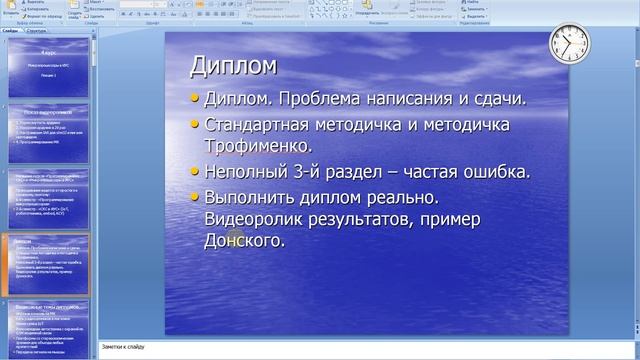Open the Shape Outline (Контур фигуры) dropdown
640x360 pixels.
pyautogui.click(x=427, y=9)
